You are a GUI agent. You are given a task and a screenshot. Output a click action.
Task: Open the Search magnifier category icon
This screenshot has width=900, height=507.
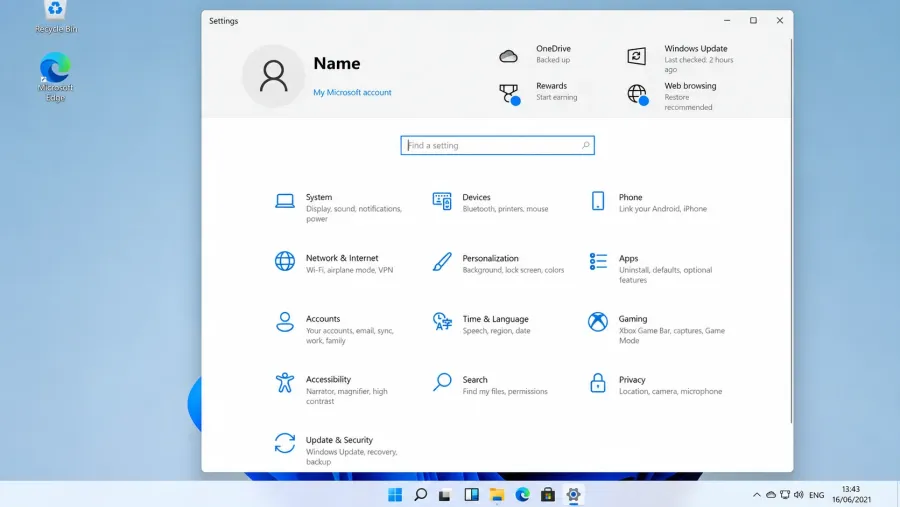441,382
